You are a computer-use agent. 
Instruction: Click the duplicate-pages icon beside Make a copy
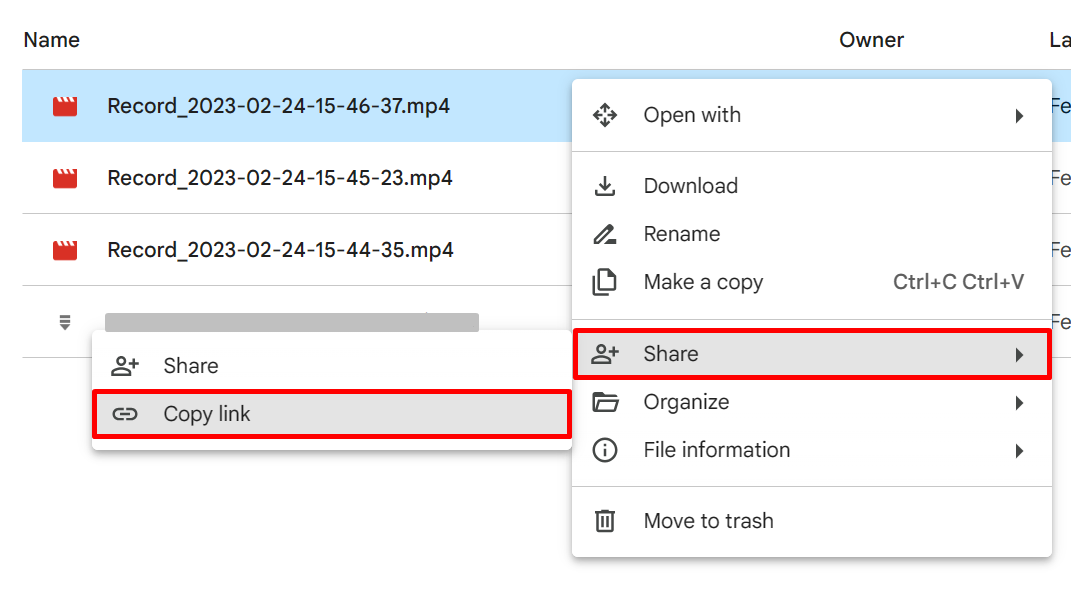click(x=605, y=282)
